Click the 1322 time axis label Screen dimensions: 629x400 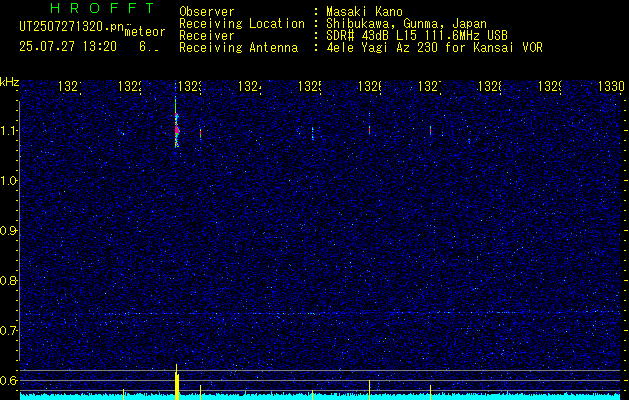click(130, 86)
